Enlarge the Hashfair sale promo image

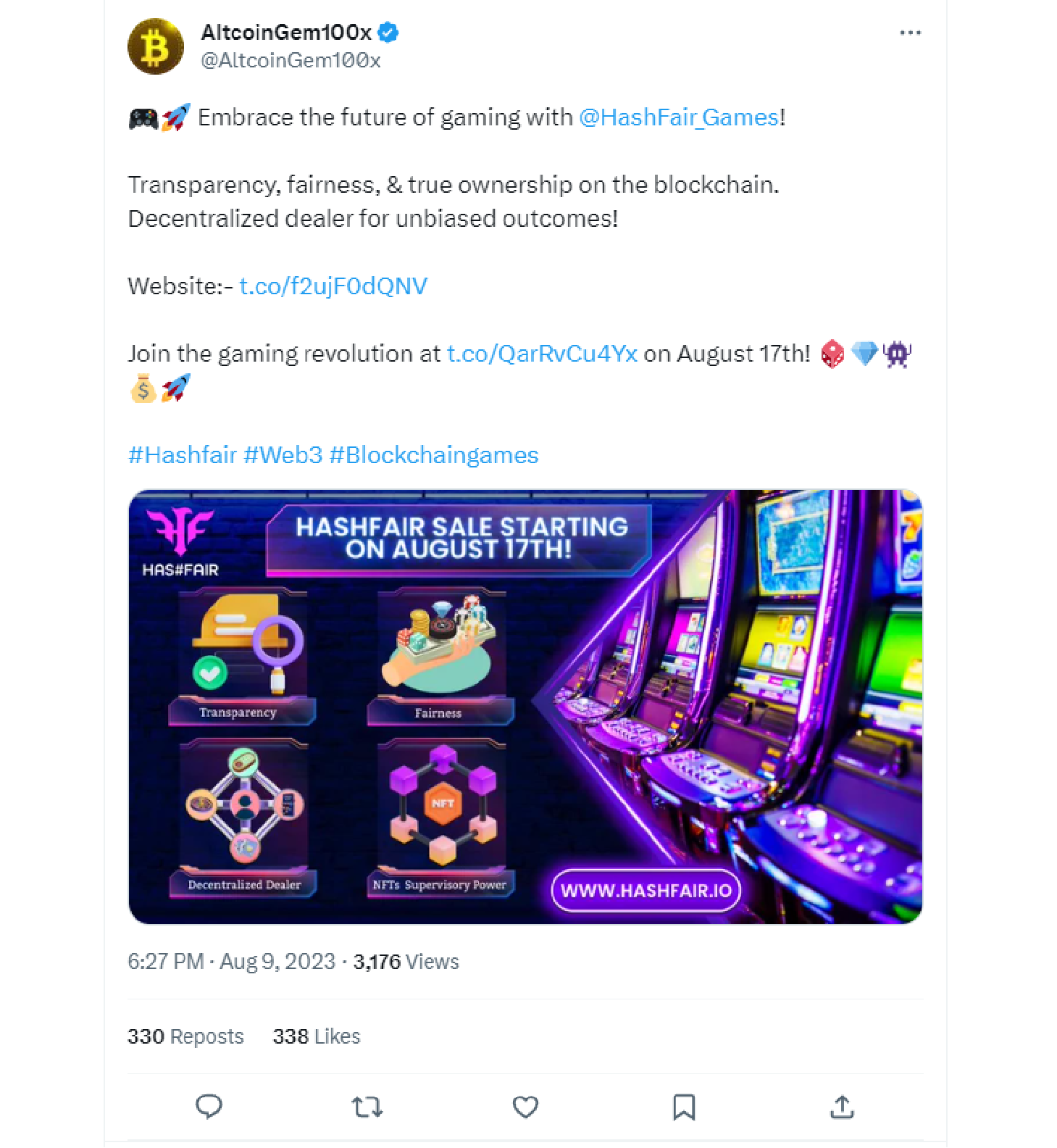(525, 707)
